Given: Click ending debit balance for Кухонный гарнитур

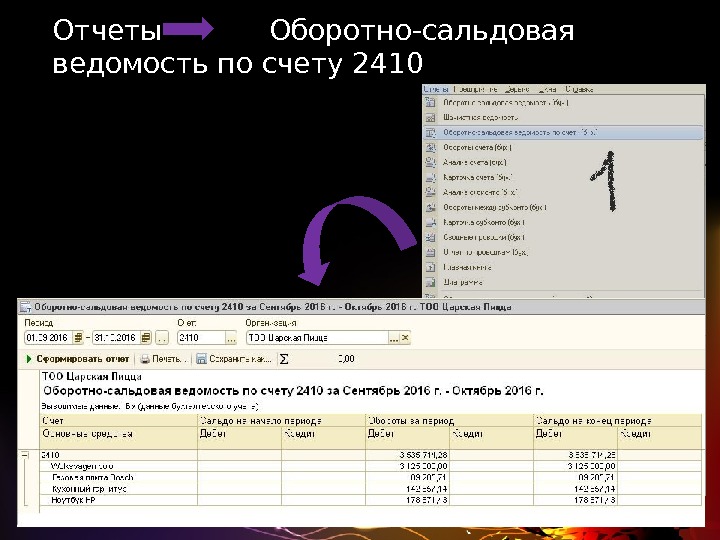Looking at the screenshot, I should click(575, 489).
